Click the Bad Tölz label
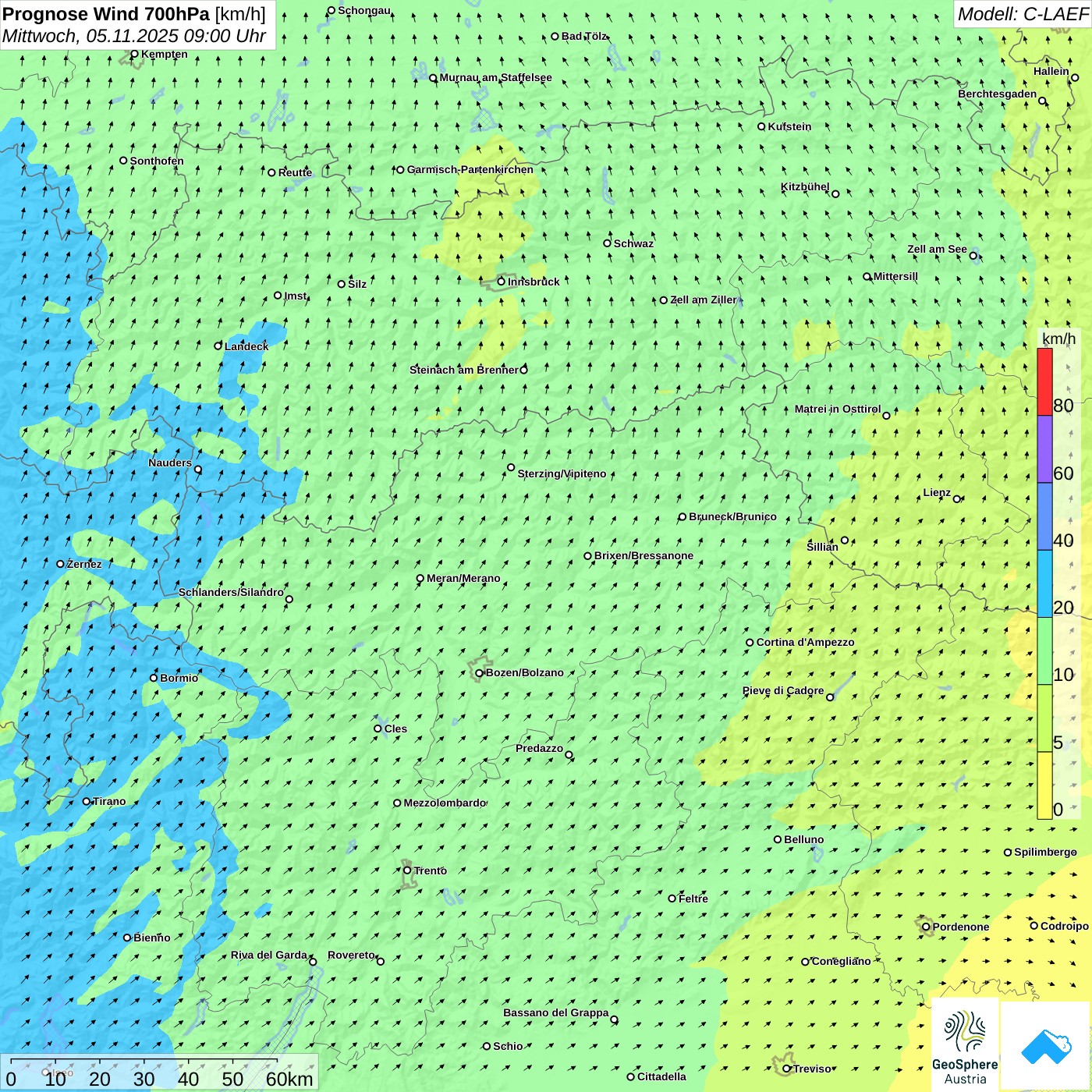 click(583, 36)
